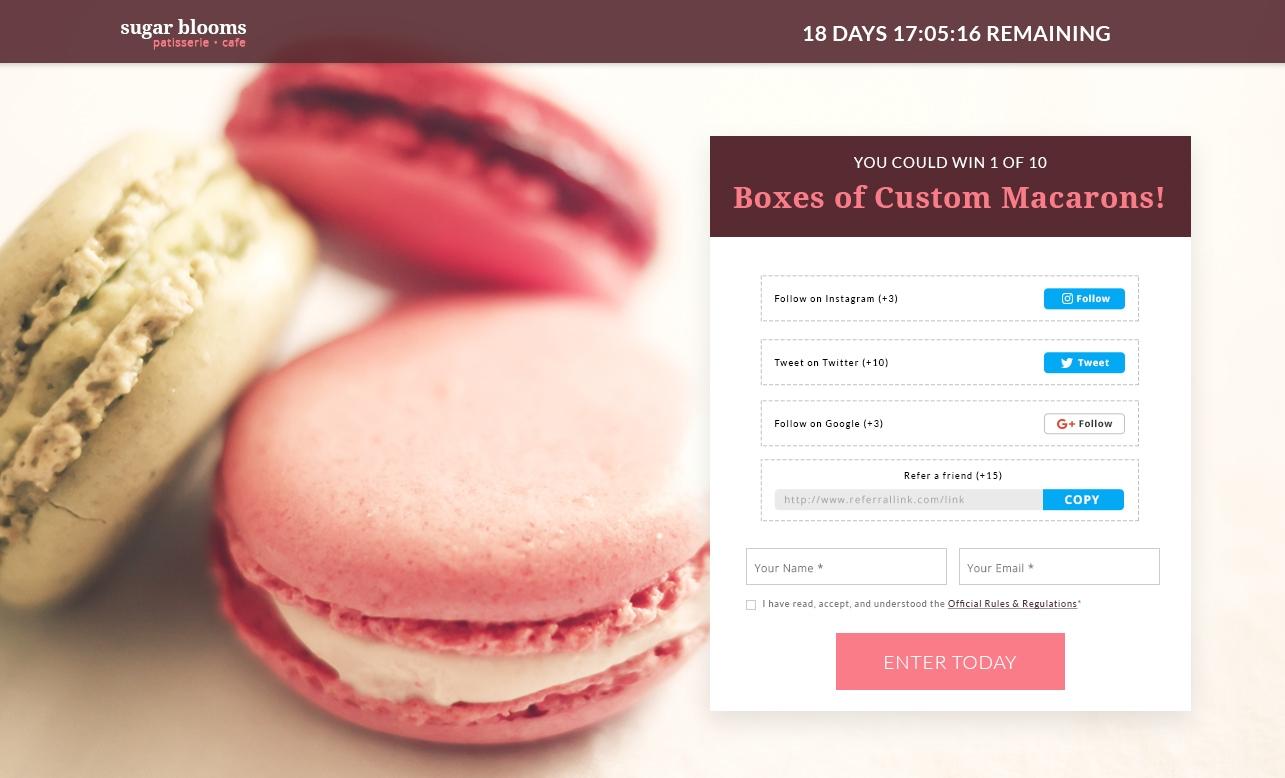
Task: Click the Instagram camera icon
Action: coord(1067,298)
